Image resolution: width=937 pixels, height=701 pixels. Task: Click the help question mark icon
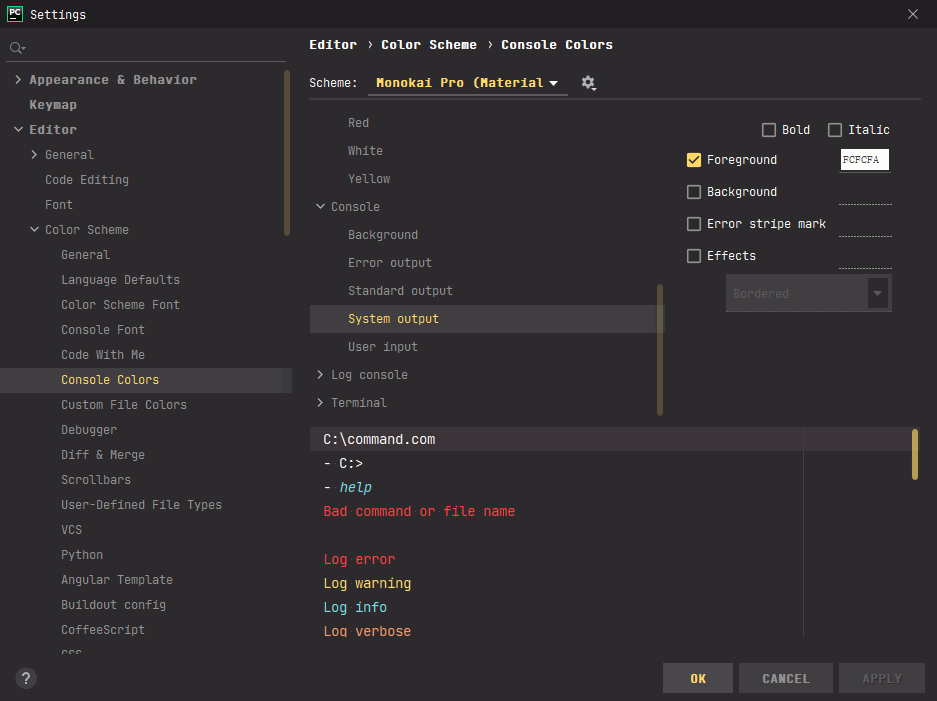point(25,678)
